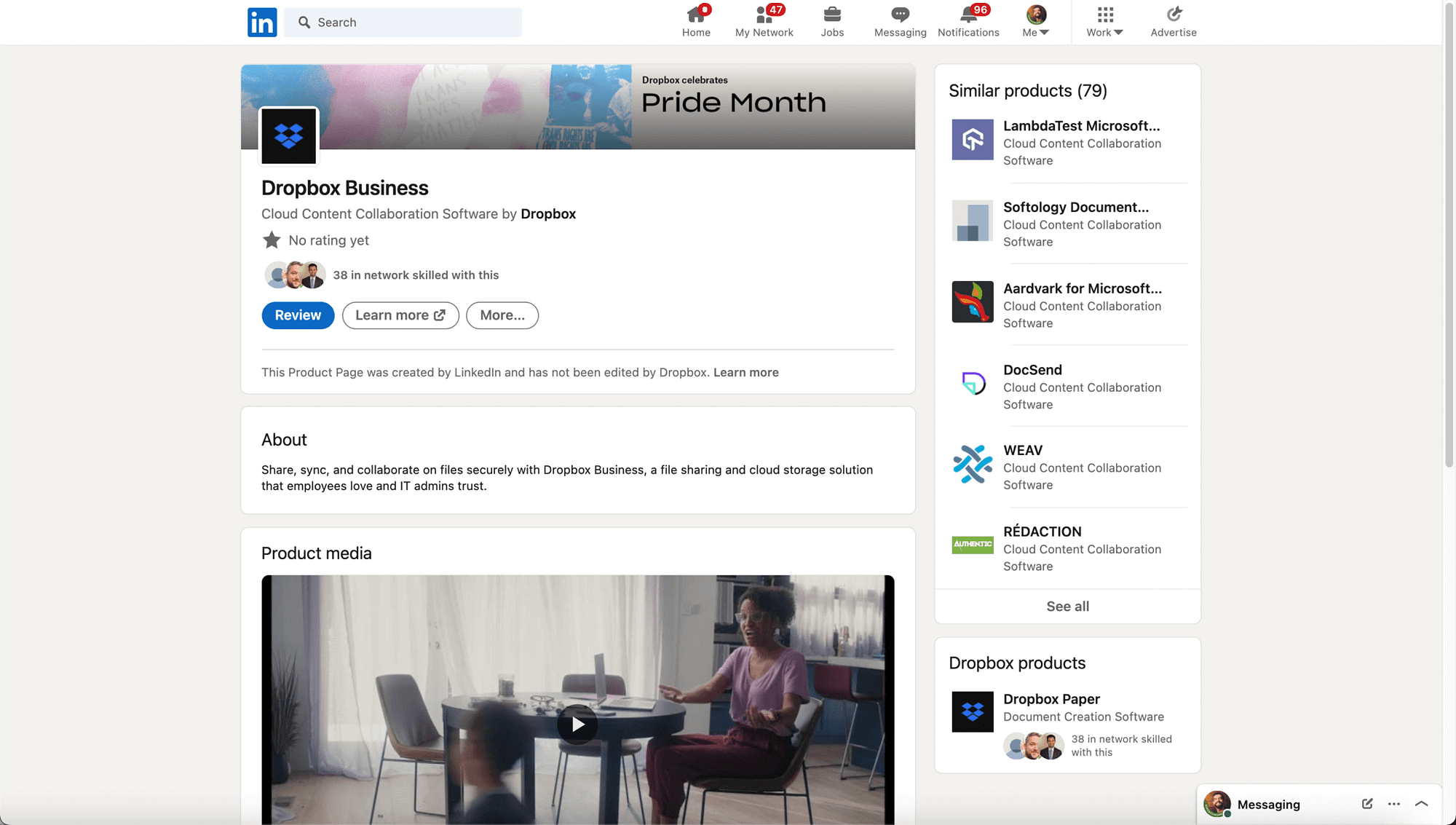Play the Dropbox product media video

point(577,724)
